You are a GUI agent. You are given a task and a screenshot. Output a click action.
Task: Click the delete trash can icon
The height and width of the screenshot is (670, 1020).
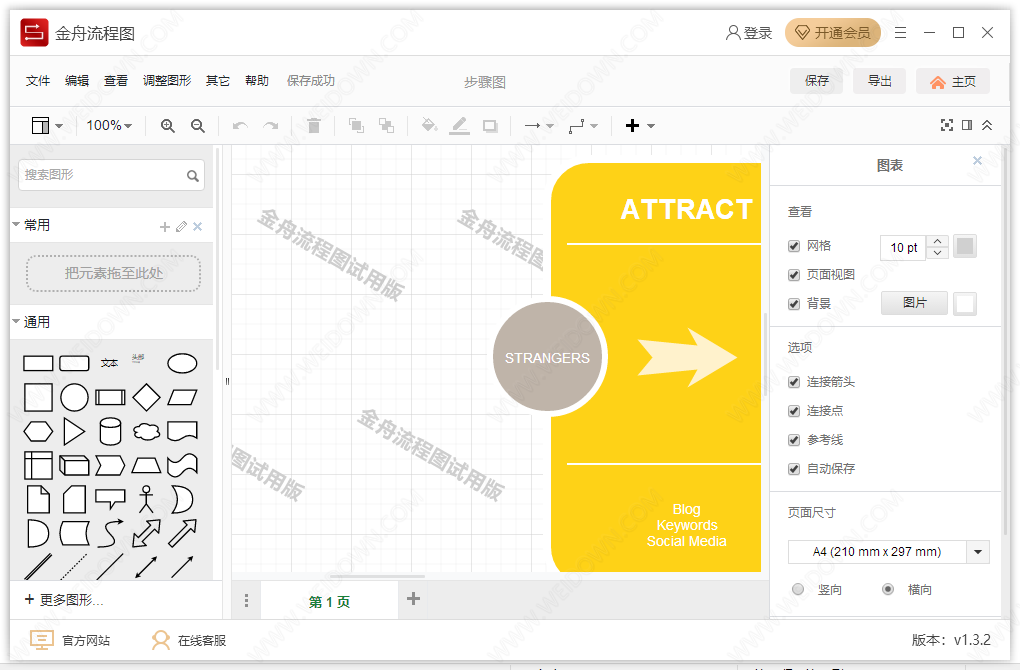[314, 126]
